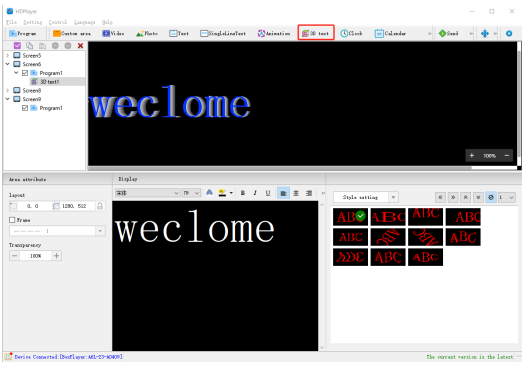The height and width of the screenshot is (365, 526).
Task: Align text right
Action: (x=309, y=193)
